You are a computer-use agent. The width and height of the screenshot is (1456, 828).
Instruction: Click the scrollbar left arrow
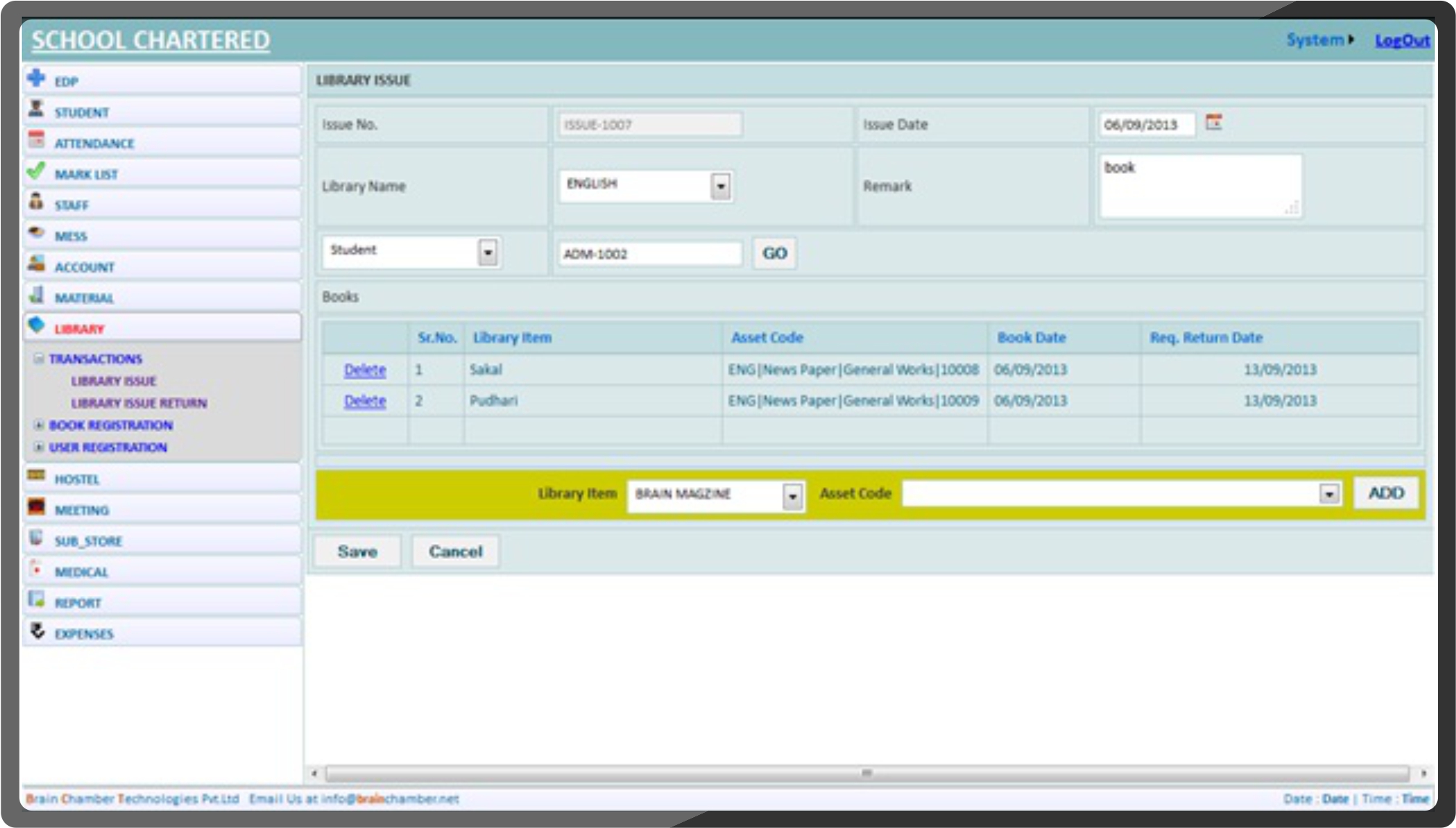click(x=314, y=773)
